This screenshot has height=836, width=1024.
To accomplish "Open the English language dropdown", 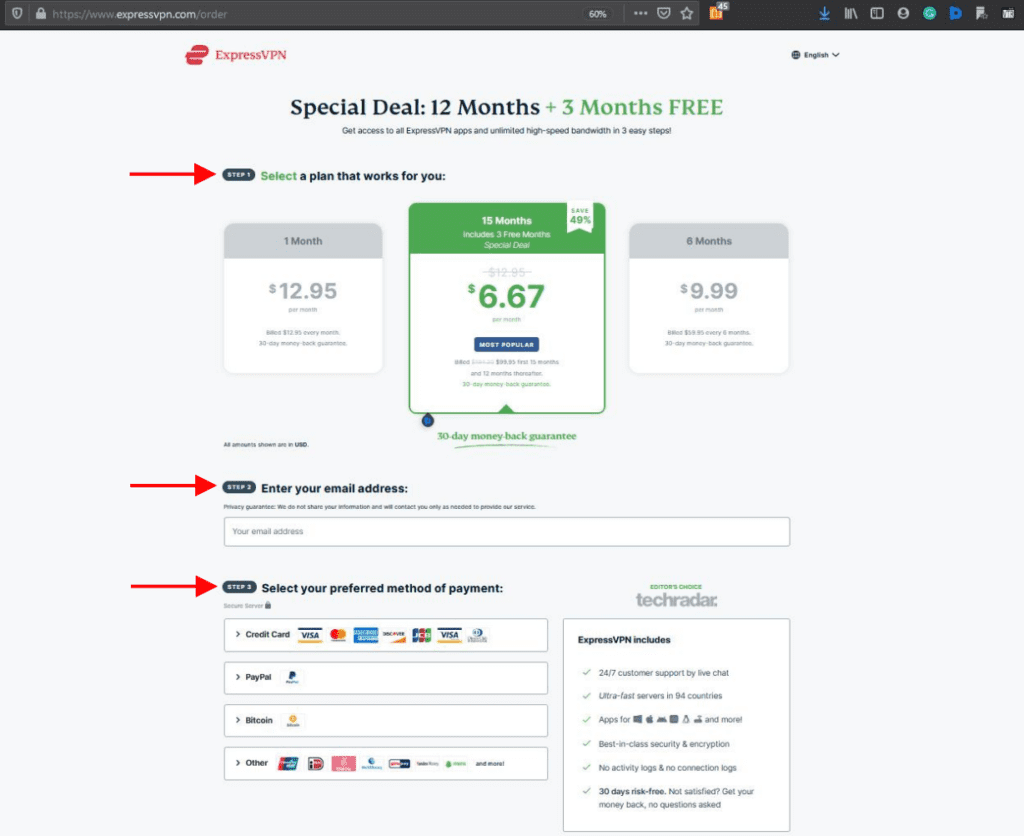I will (815, 55).
